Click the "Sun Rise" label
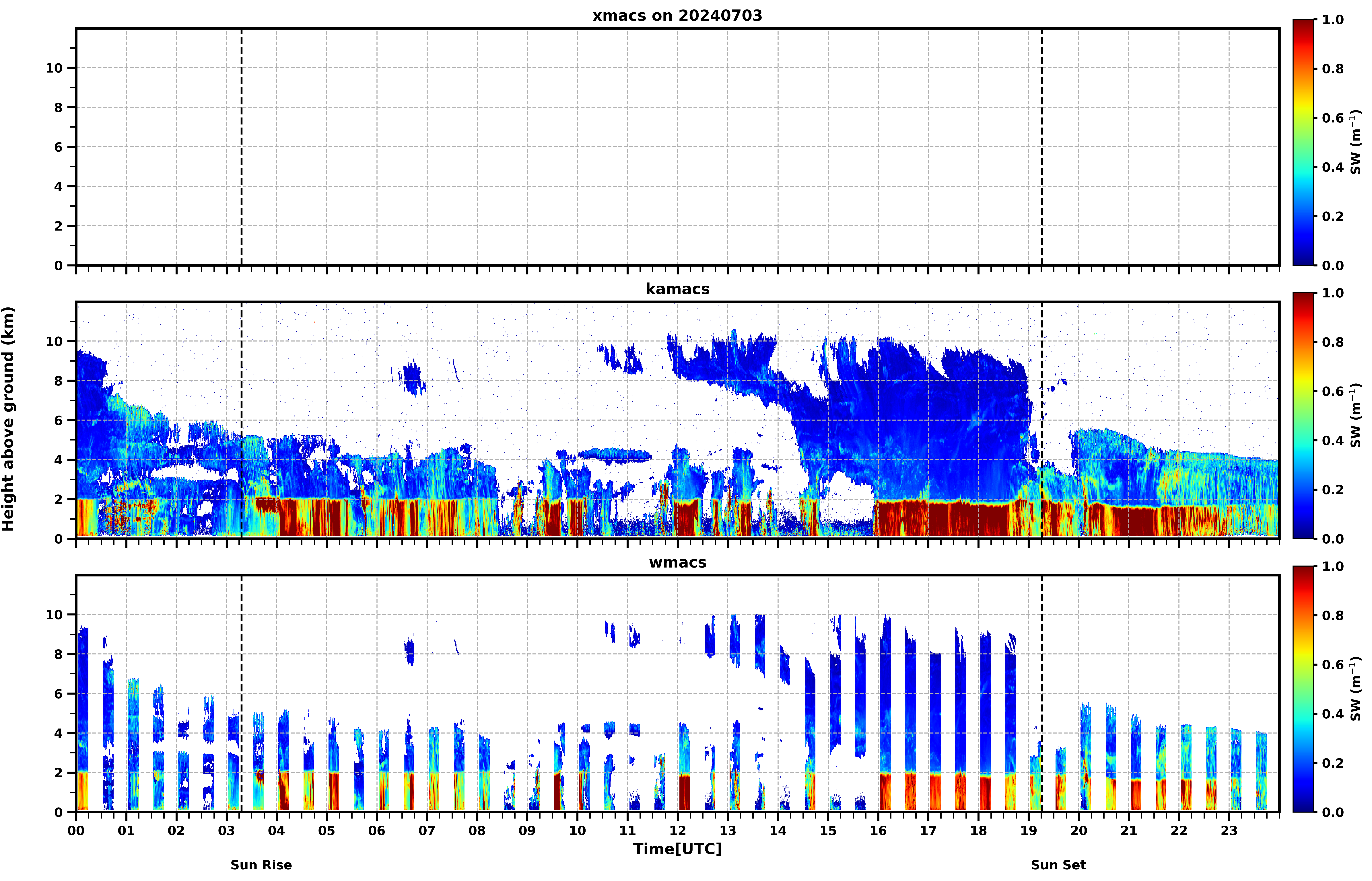The width and height of the screenshot is (1372, 881). (x=261, y=865)
